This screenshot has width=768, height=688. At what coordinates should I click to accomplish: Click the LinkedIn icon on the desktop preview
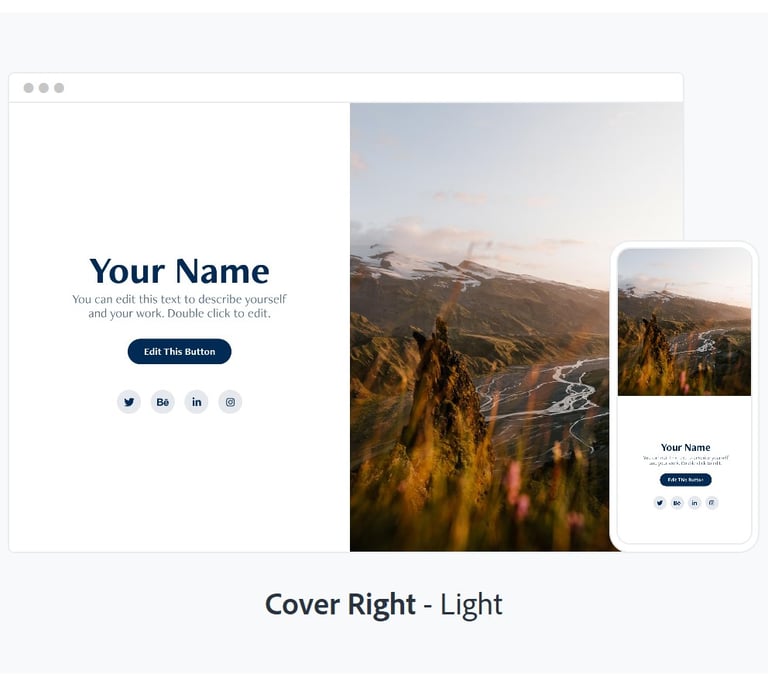pos(196,402)
